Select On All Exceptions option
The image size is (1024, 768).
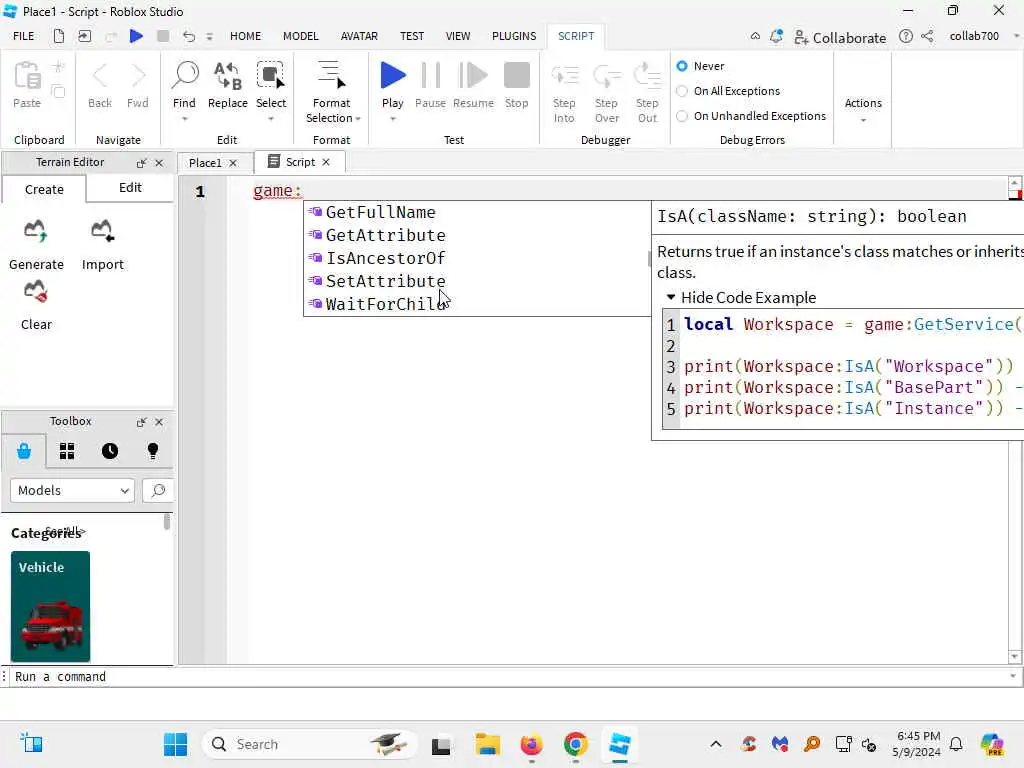coord(682,91)
